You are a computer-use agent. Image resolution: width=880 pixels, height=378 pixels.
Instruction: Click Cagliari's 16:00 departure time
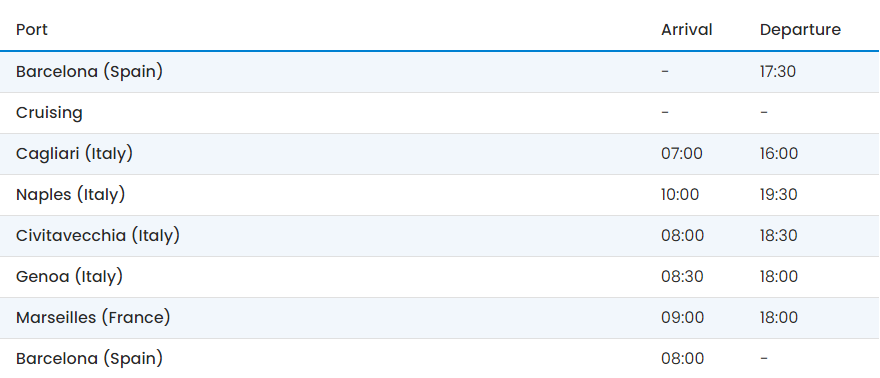point(779,154)
